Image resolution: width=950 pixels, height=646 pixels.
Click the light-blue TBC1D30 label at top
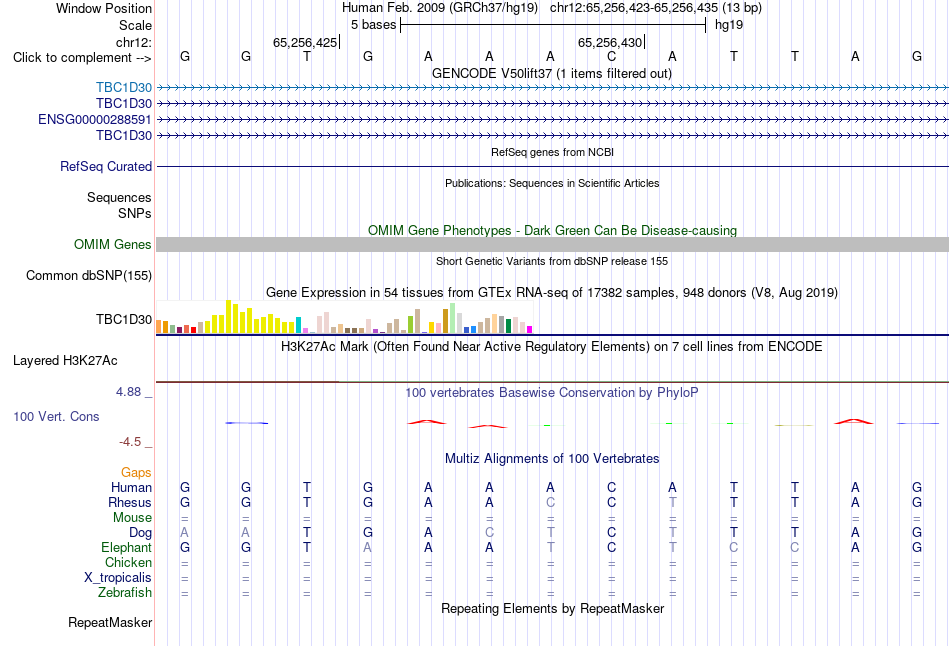point(124,88)
